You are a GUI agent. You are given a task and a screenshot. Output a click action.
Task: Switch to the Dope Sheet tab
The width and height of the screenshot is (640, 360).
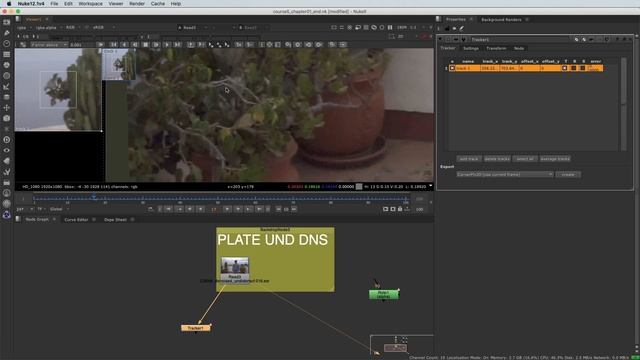[x=116, y=220]
